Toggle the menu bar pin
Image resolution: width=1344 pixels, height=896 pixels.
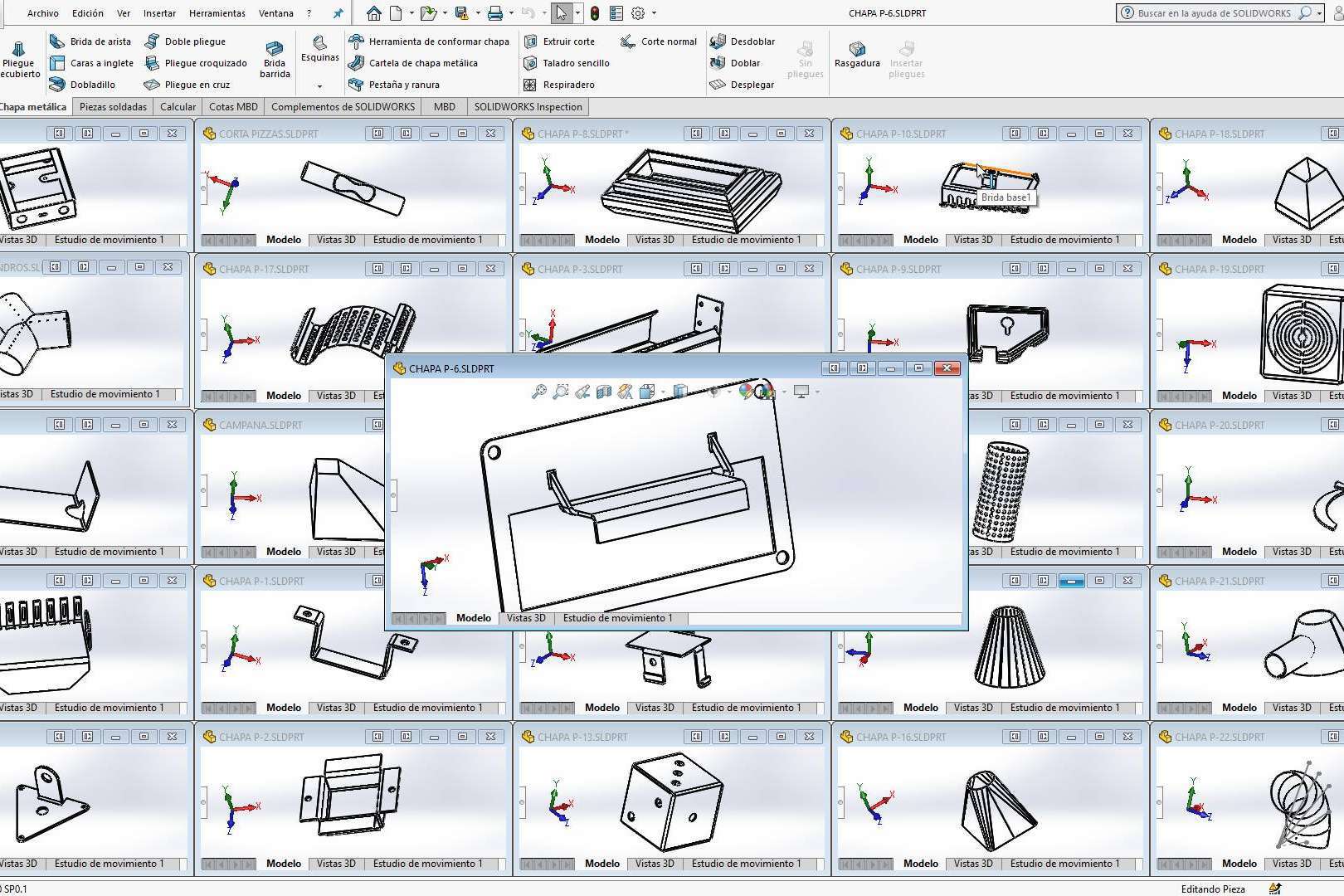coord(338,13)
